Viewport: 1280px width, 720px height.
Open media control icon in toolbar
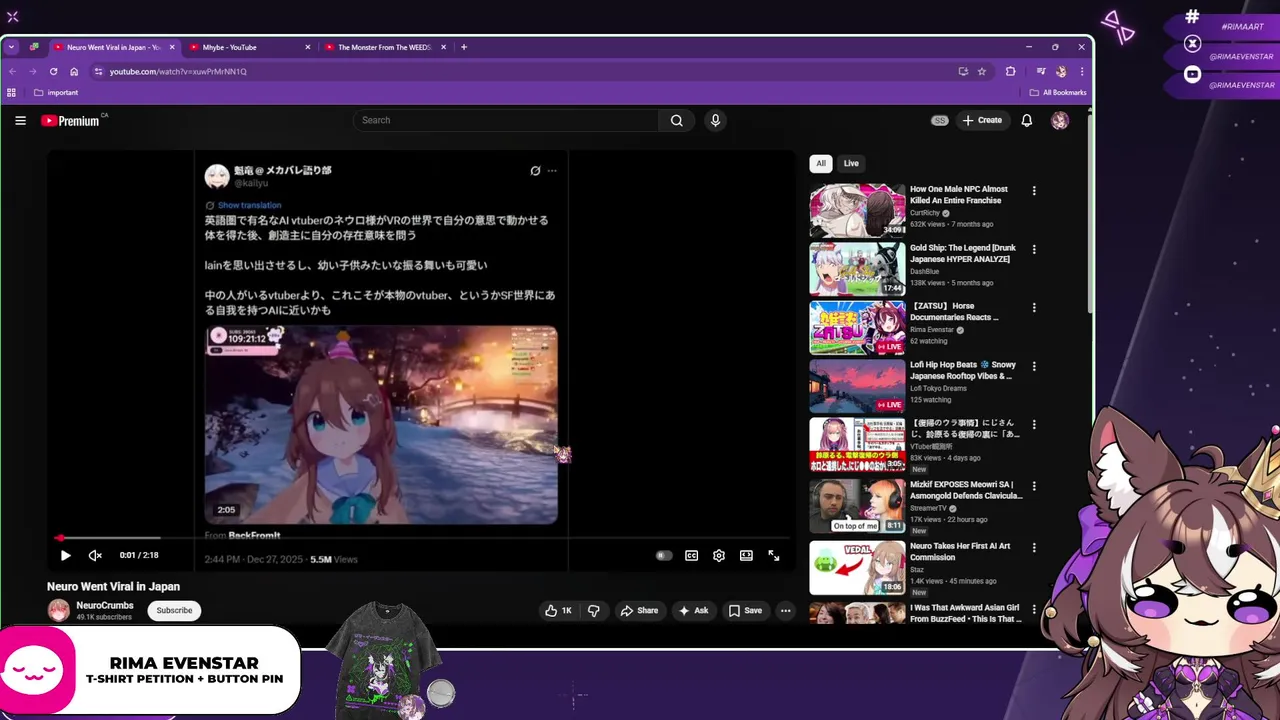[x=1041, y=71]
